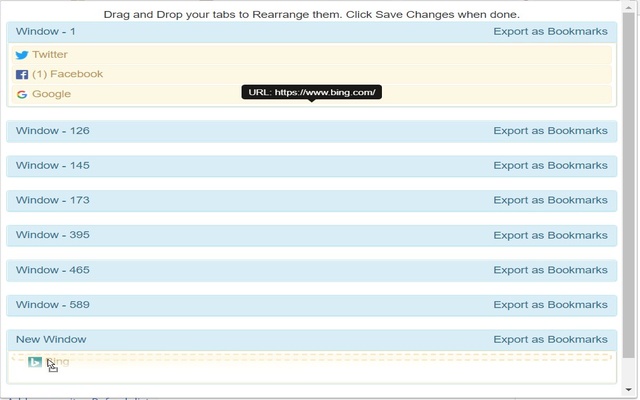Export Window - 589 as Bookmarks
The image size is (640, 400).
tap(550, 304)
